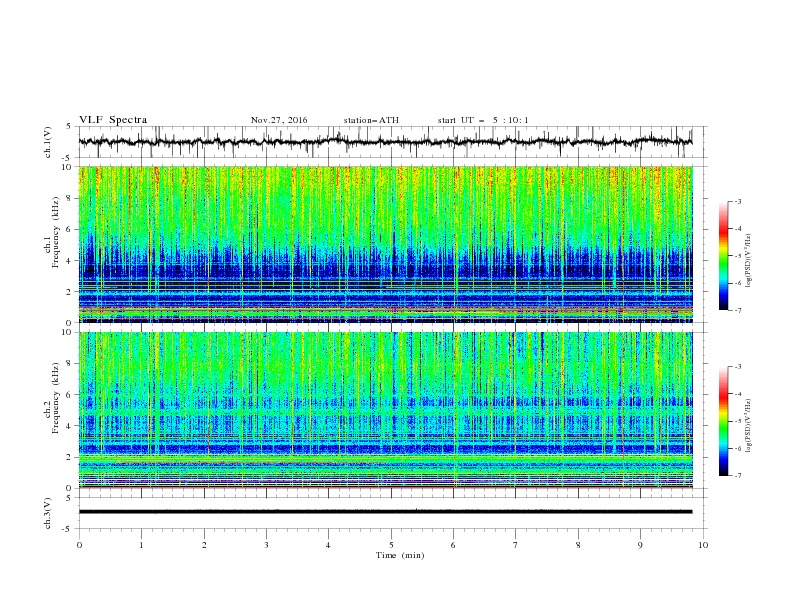This screenshot has height=612, width=792.
Task: Click the time axis tick label "10"
Action: point(703,545)
